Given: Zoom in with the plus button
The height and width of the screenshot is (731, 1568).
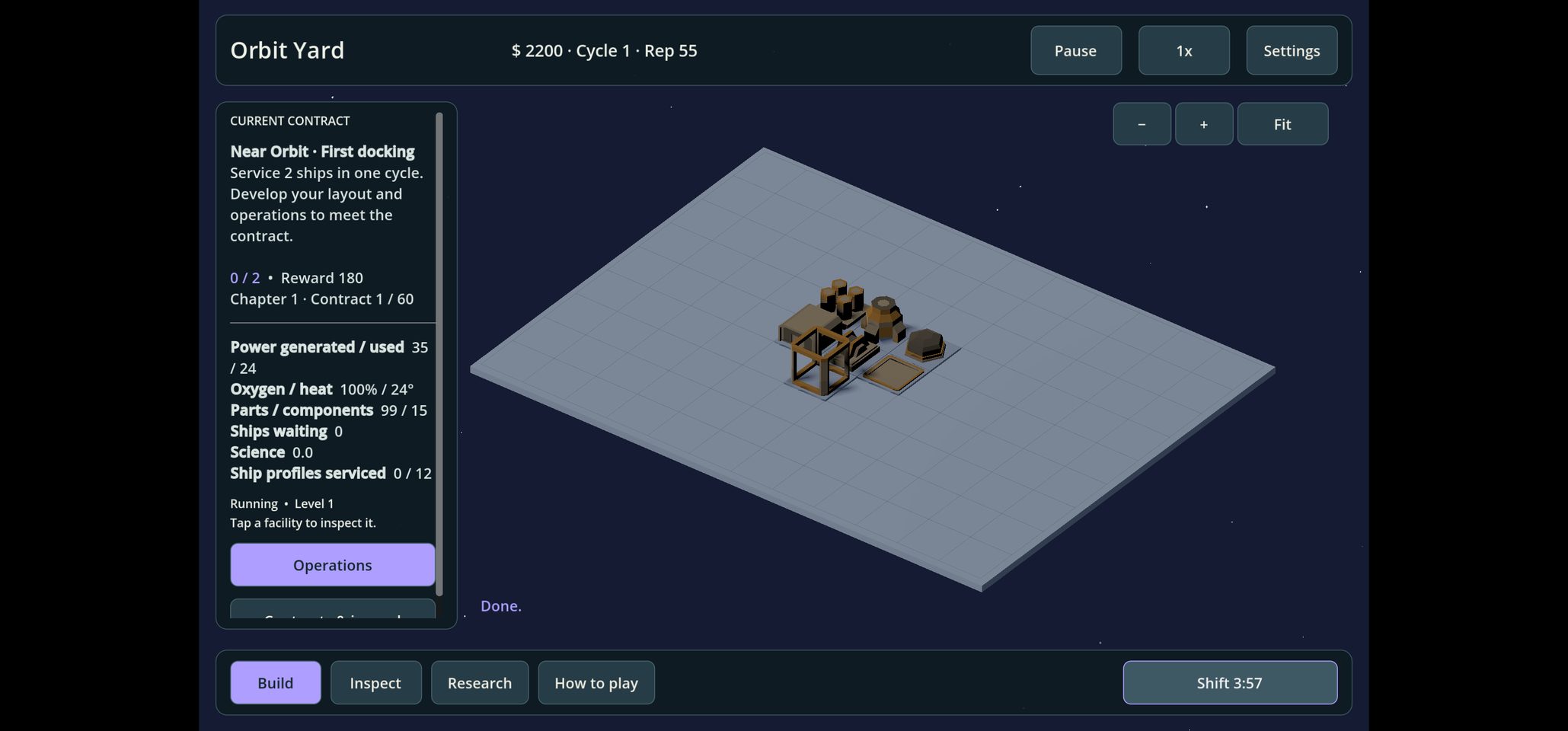Looking at the screenshot, I should (x=1204, y=124).
